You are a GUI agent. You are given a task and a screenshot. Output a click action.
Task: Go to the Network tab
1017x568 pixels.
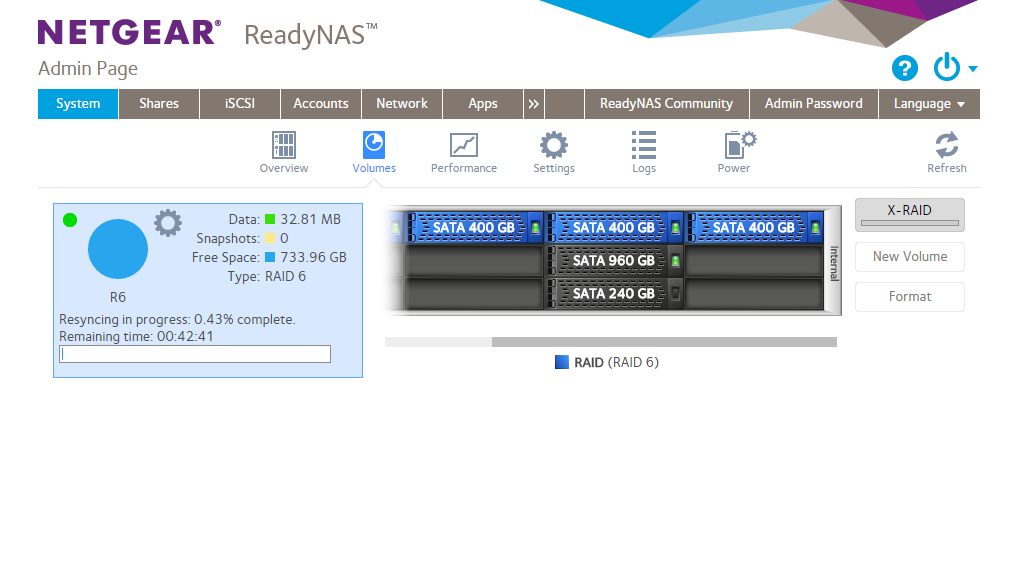coord(402,104)
